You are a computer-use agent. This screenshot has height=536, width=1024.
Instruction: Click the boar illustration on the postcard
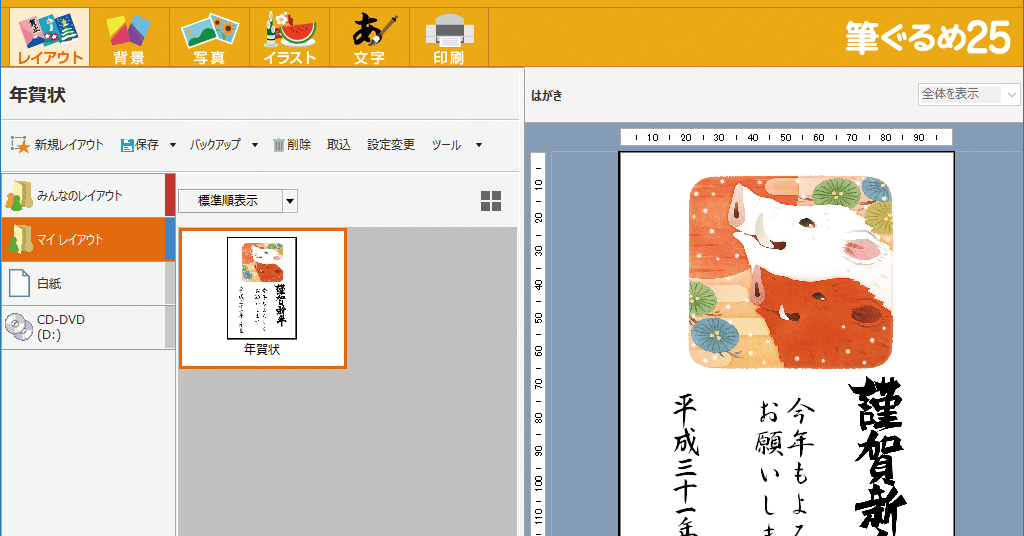coord(791,272)
